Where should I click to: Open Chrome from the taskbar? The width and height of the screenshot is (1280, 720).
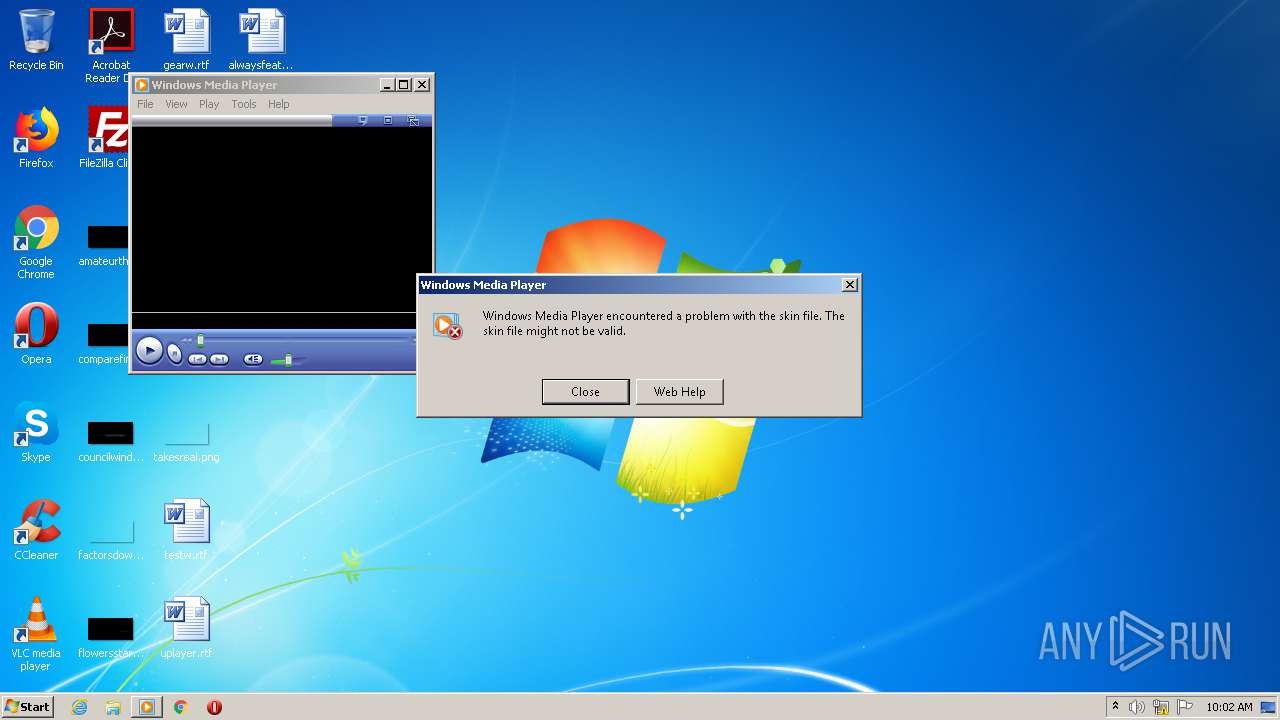coord(180,707)
